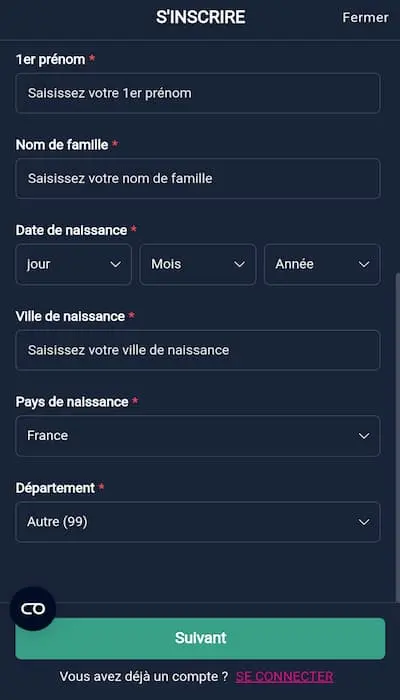Open the round CO floating widget icon
This screenshot has width=400, height=700.
click(x=33, y=608)
